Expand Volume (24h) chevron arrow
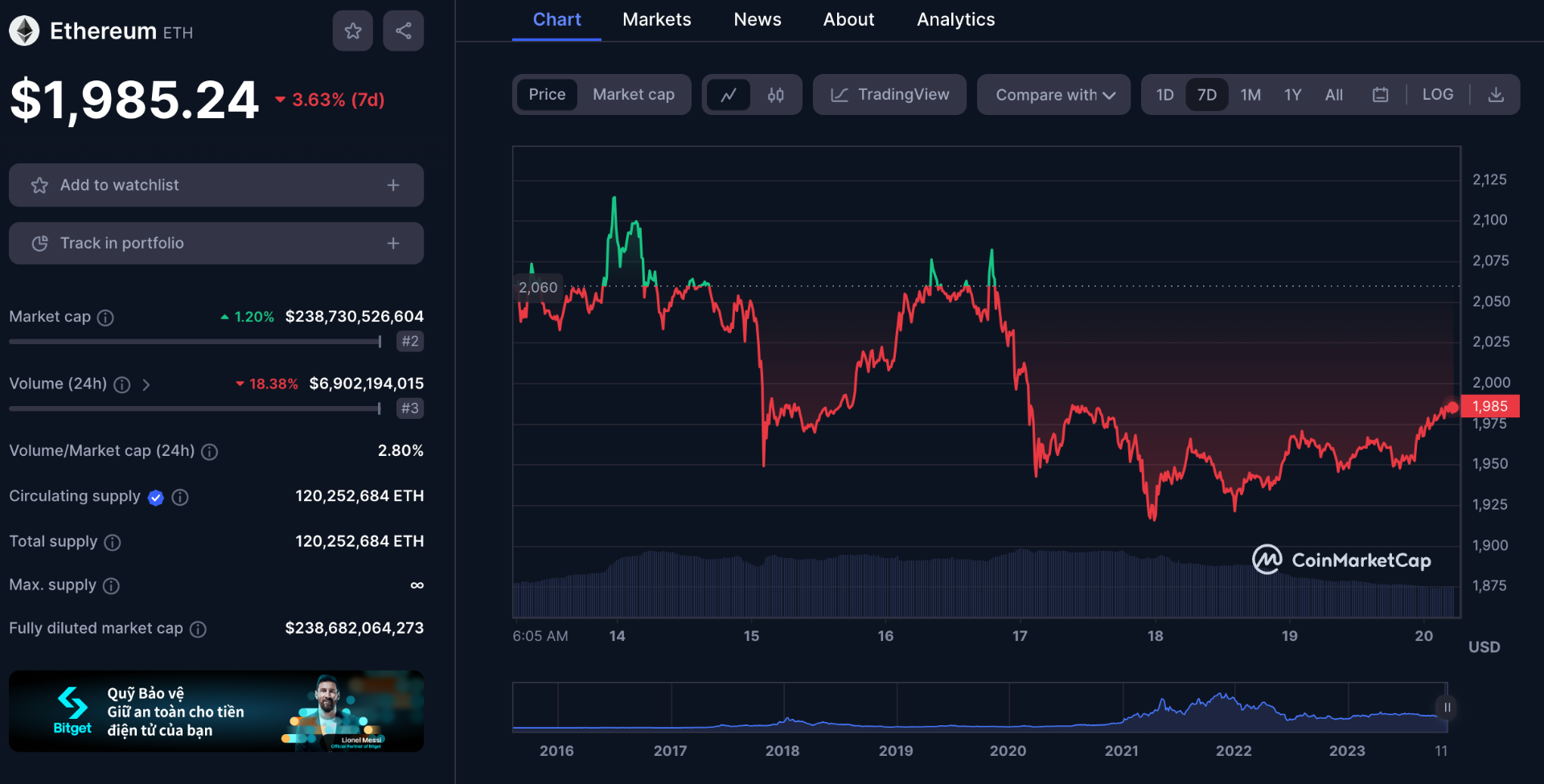This screenshot has width=1544, height=784. coord(146,385)
